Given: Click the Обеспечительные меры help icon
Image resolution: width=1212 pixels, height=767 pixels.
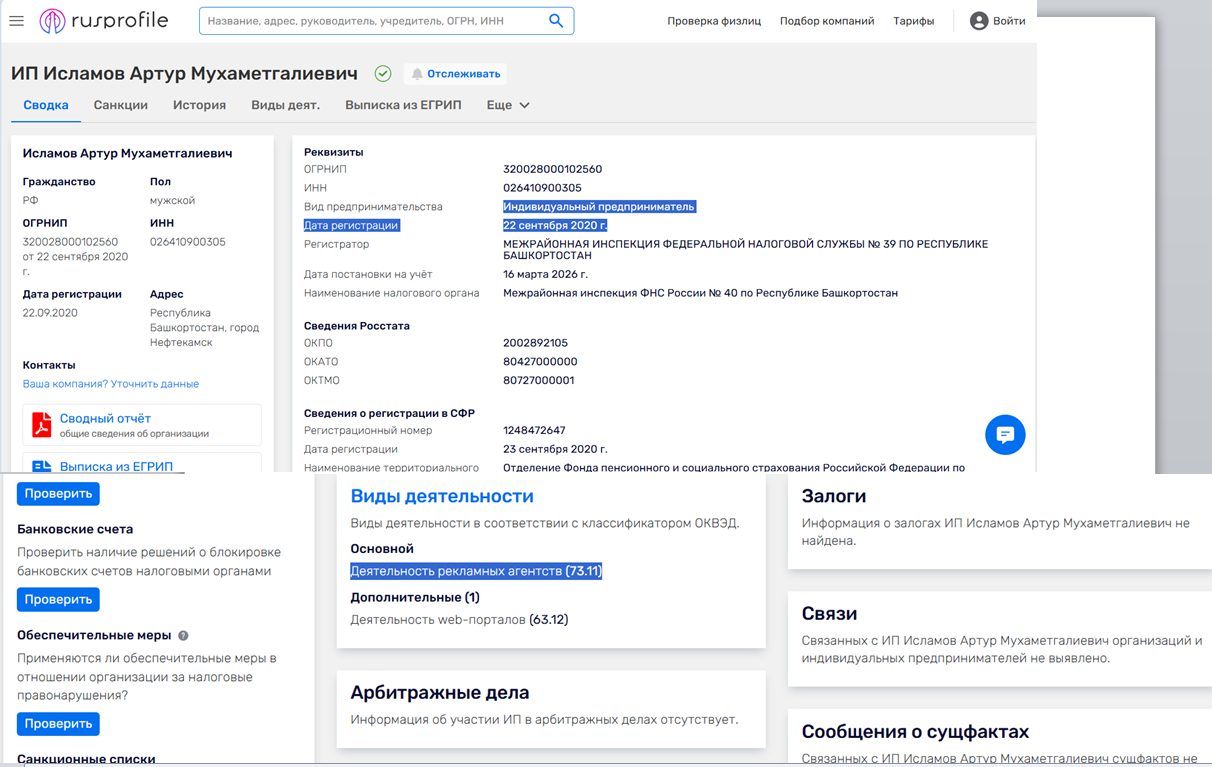Looking at the screenshot, I should point(183,635).
